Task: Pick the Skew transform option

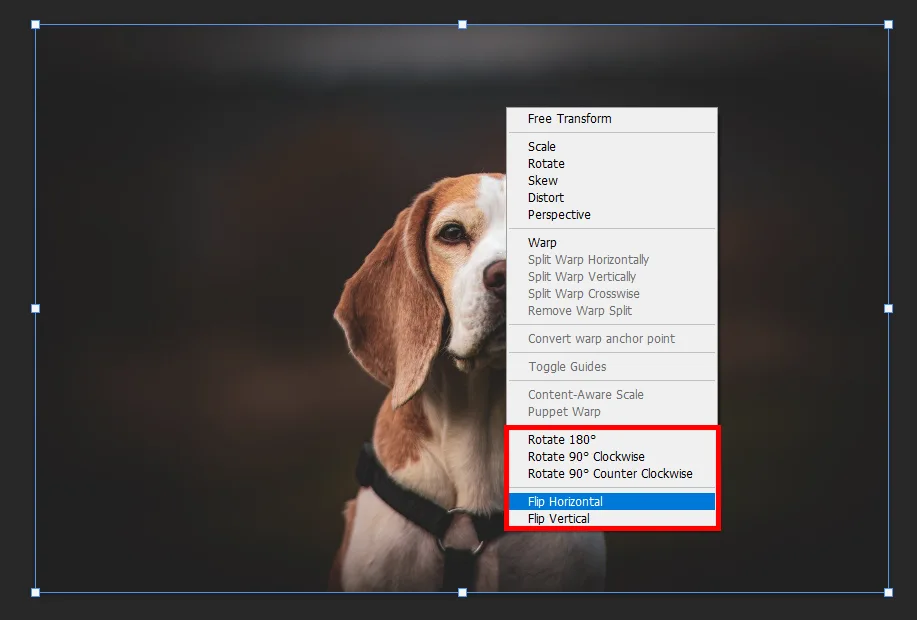Action: [612, 181]
